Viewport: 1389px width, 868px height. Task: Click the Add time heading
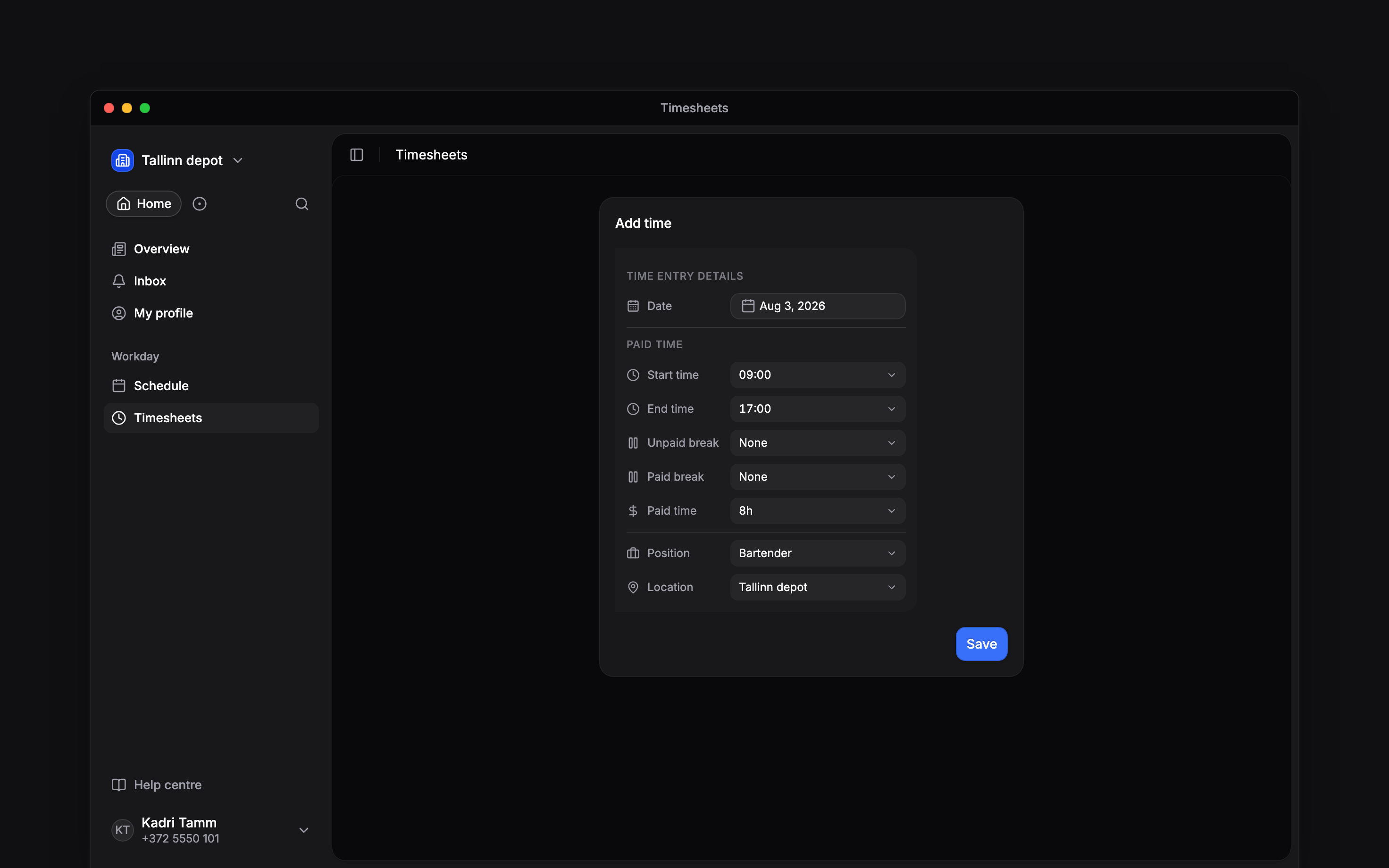pos(643,223)
